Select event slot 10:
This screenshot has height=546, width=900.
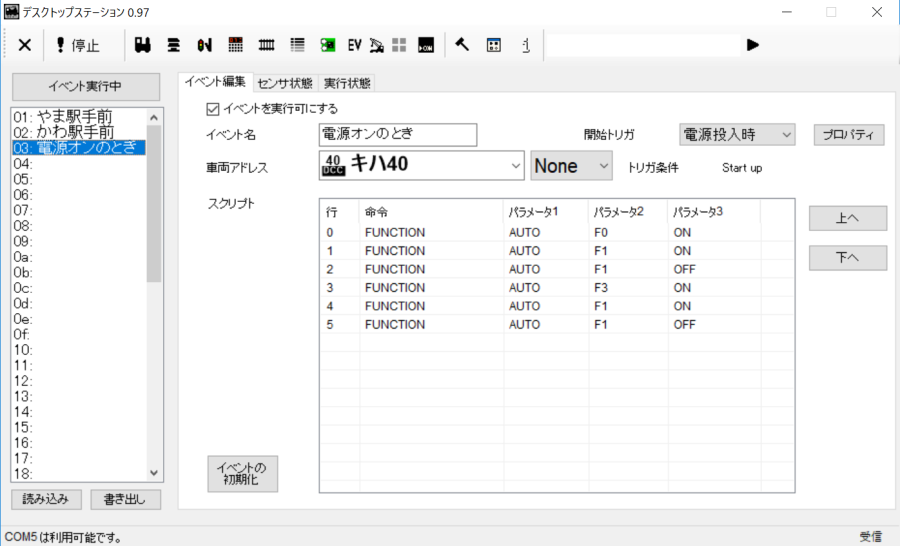(x=79, y=350)
